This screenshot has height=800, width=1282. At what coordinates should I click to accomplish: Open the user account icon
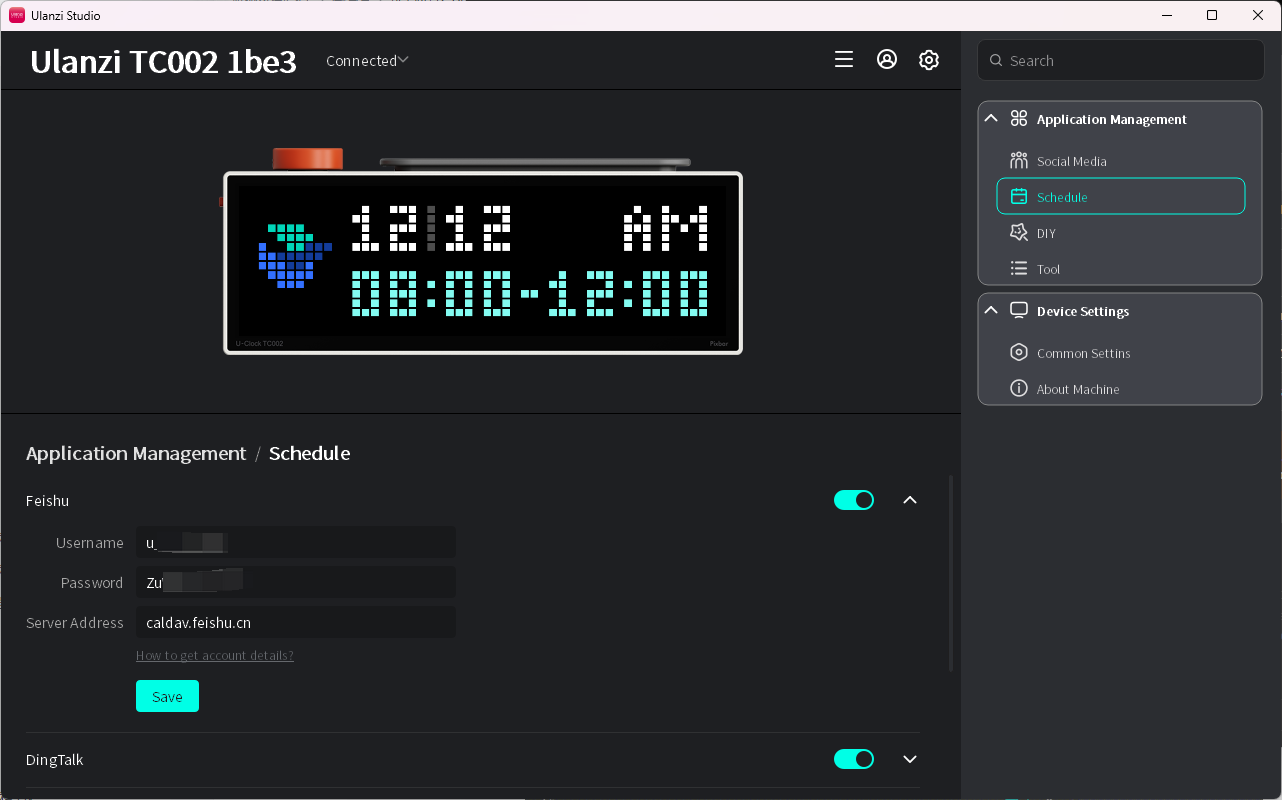pos(887,60)
